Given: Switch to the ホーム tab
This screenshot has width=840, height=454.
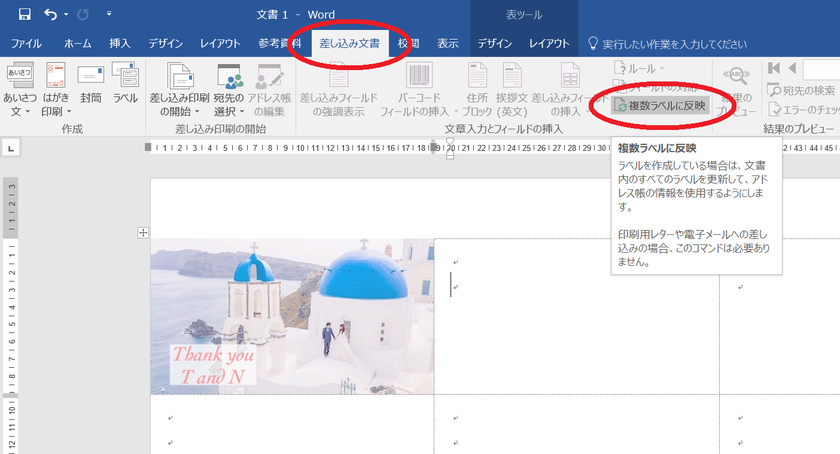Looking at the screenshot, I should 78,43.
